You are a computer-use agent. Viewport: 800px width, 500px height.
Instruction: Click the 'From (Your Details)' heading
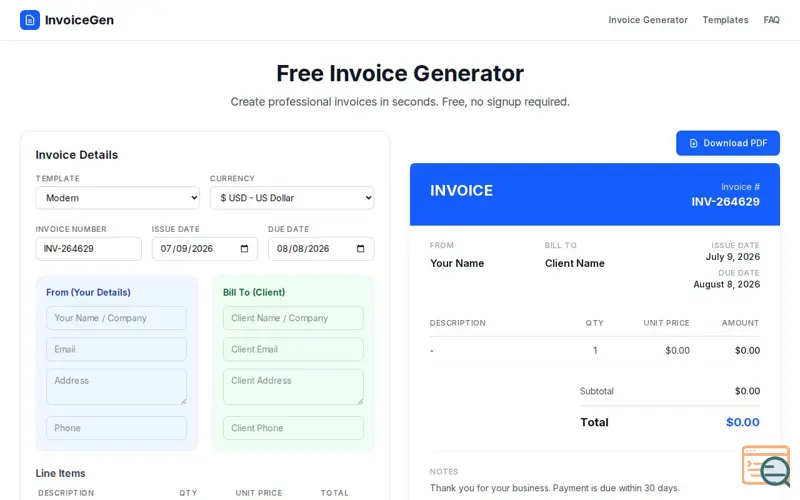point(88,292)
